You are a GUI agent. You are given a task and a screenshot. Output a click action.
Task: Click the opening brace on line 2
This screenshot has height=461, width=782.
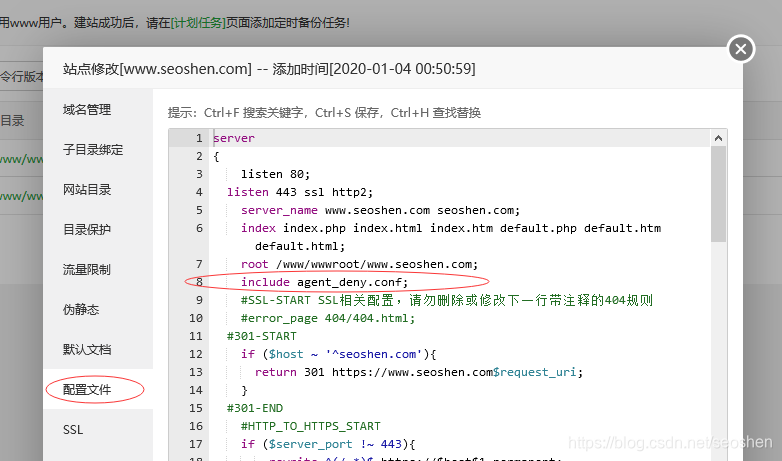pyautogui.click(x=216, y=156)
